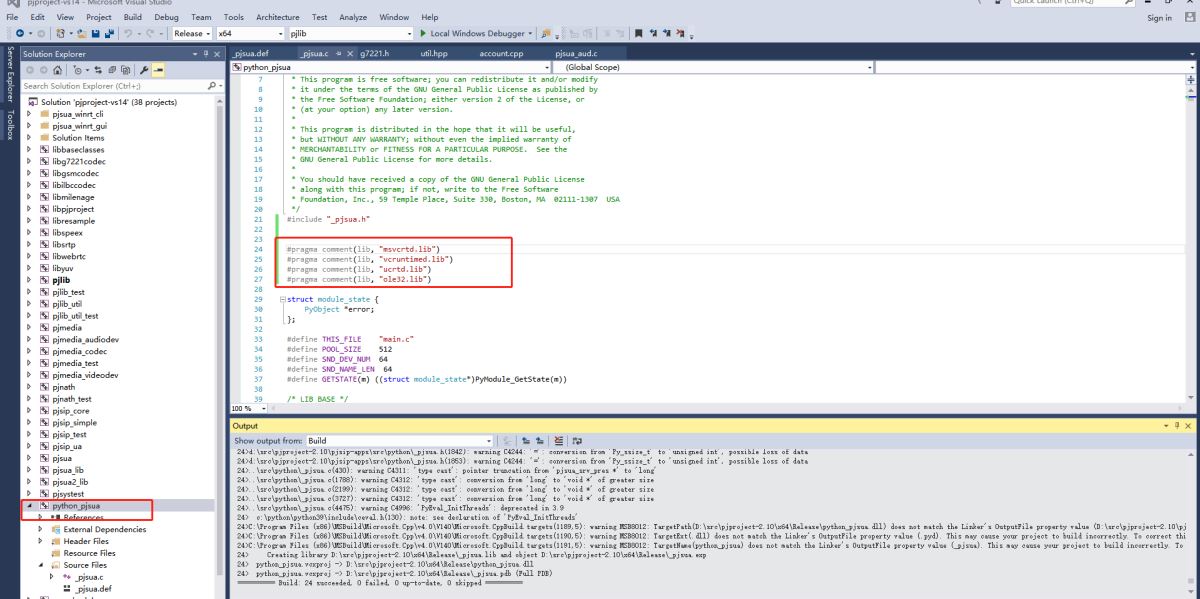1200x599 pixels.
Task: Close the _pjsua.c editor tab
Action: tap(349, 52)
